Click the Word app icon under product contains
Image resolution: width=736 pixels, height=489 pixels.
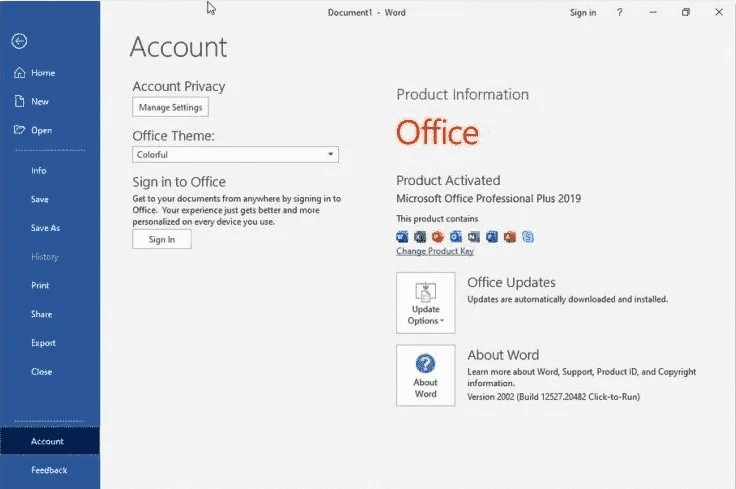point(402,237)
